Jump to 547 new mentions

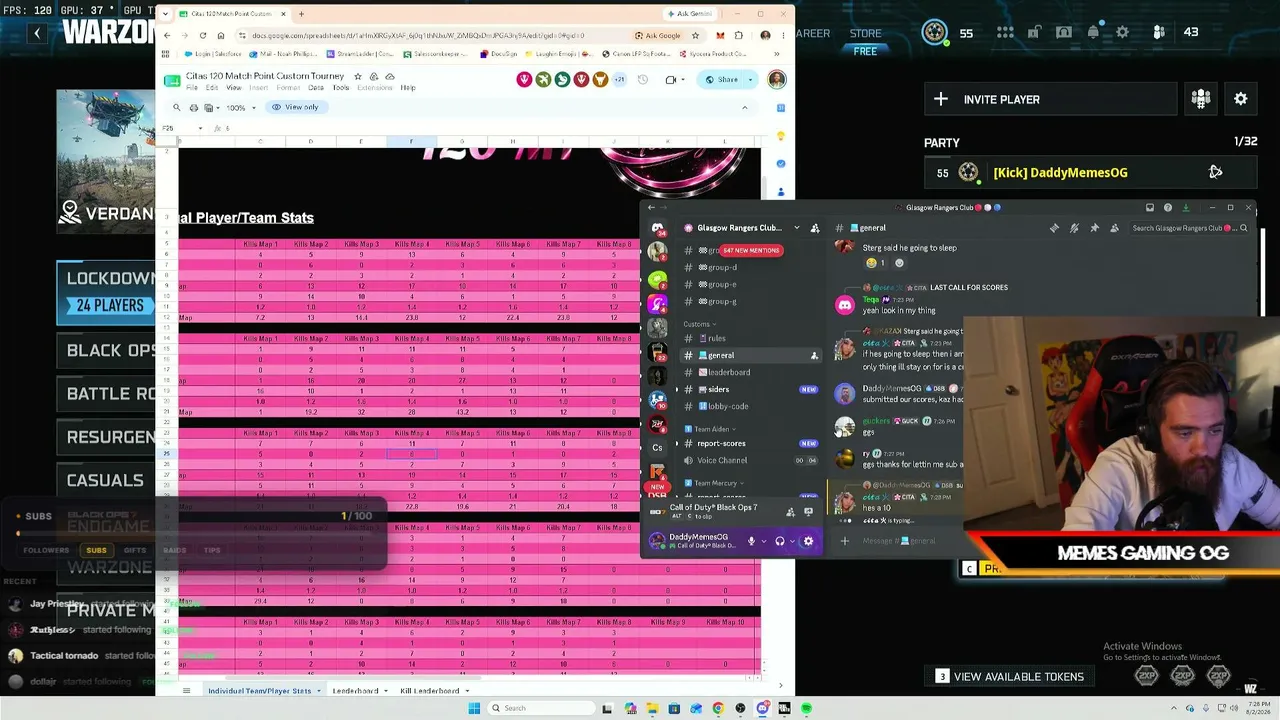[752, 250]
